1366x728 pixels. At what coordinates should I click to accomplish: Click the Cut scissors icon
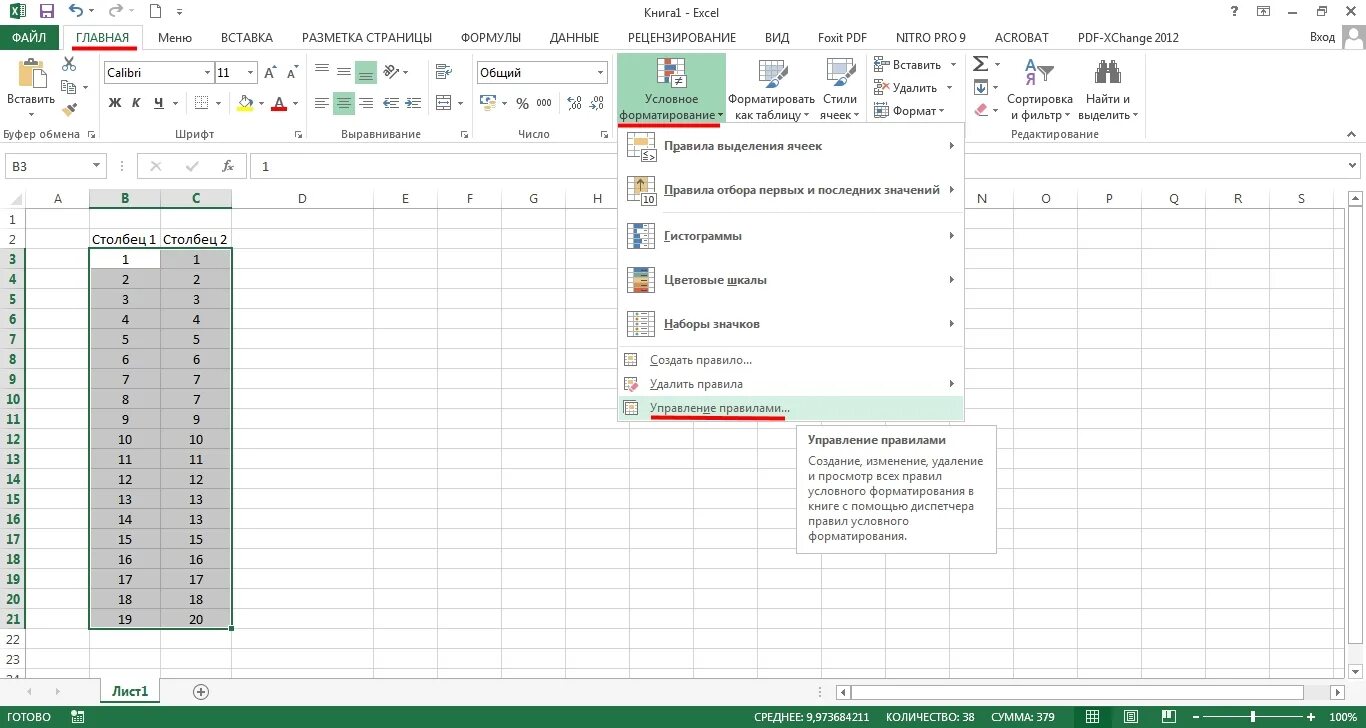point(69,64)
